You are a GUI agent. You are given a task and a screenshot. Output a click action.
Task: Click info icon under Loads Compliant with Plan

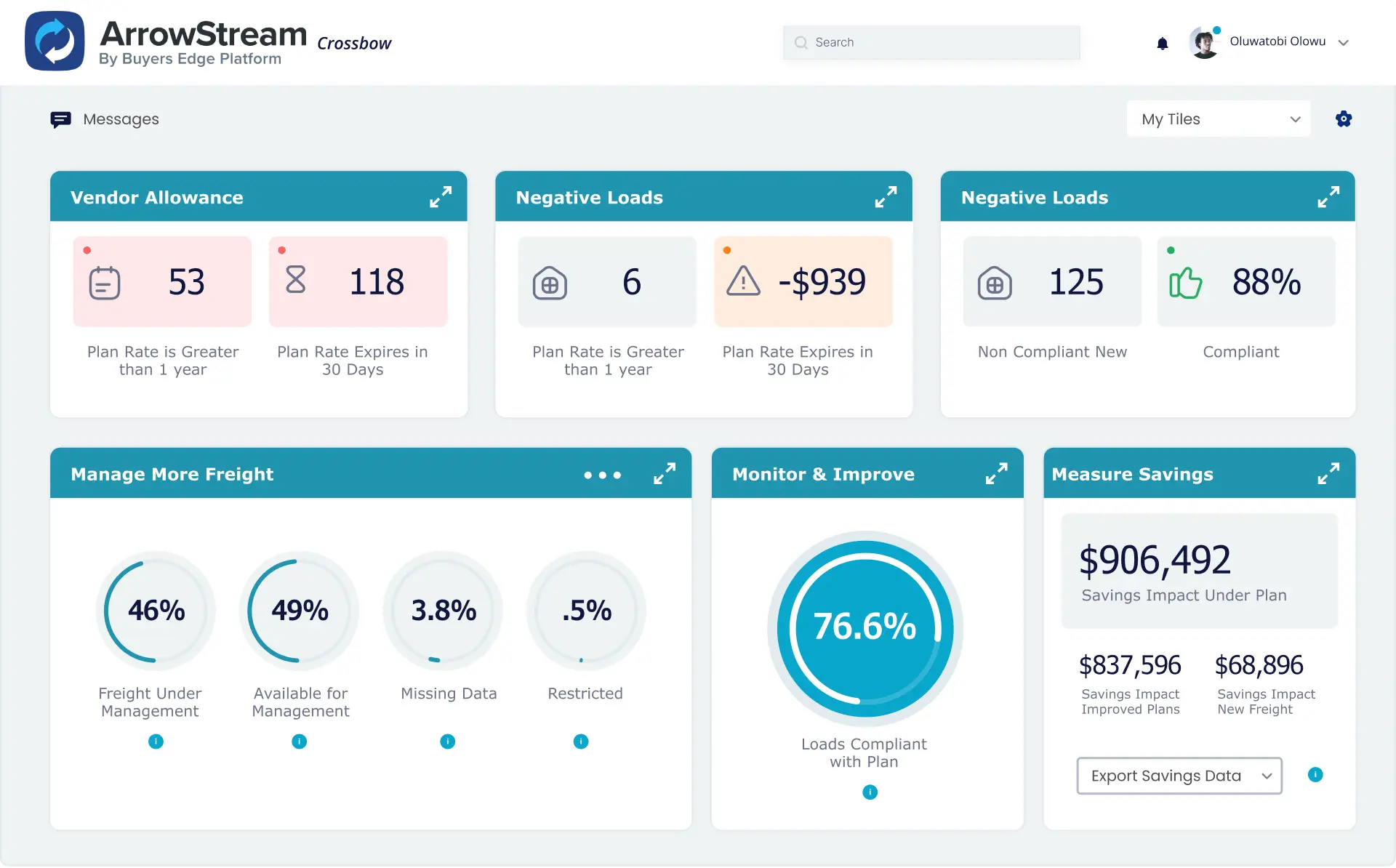(870, 792)
